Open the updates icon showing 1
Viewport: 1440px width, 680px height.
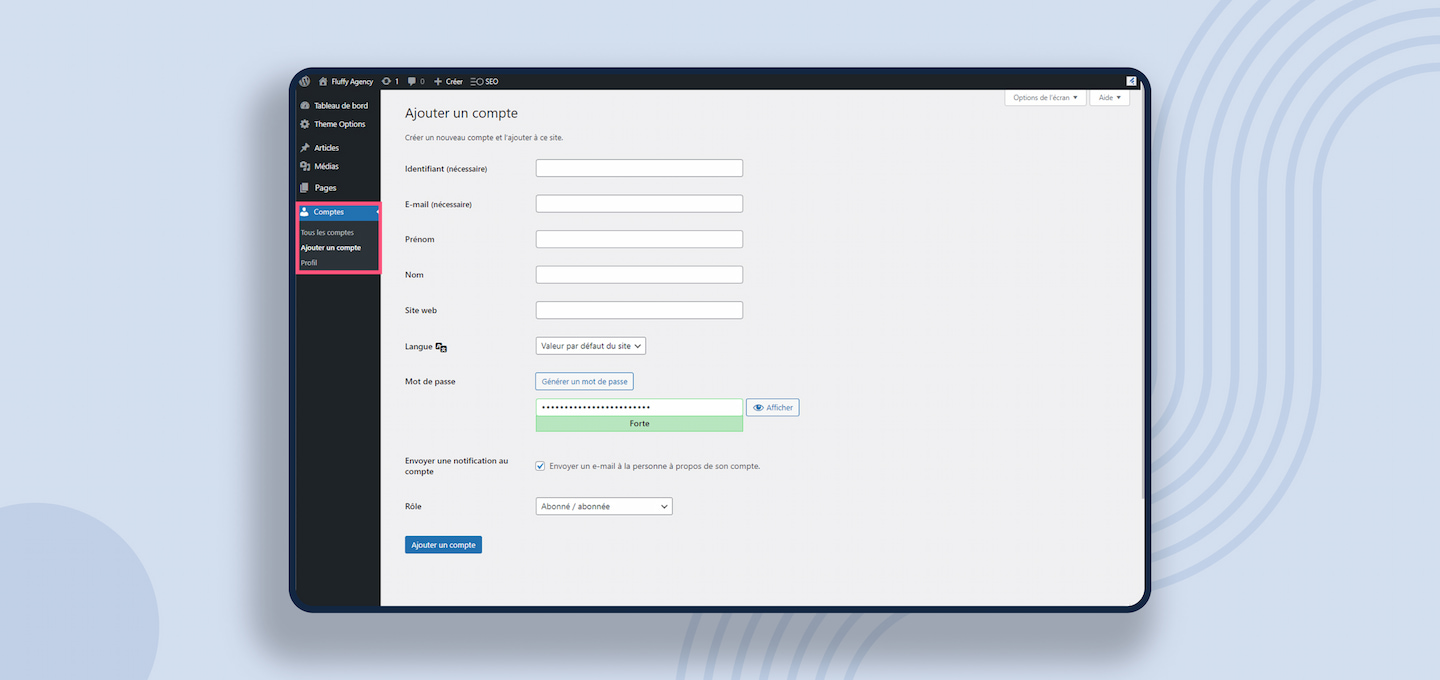[387, 81]
